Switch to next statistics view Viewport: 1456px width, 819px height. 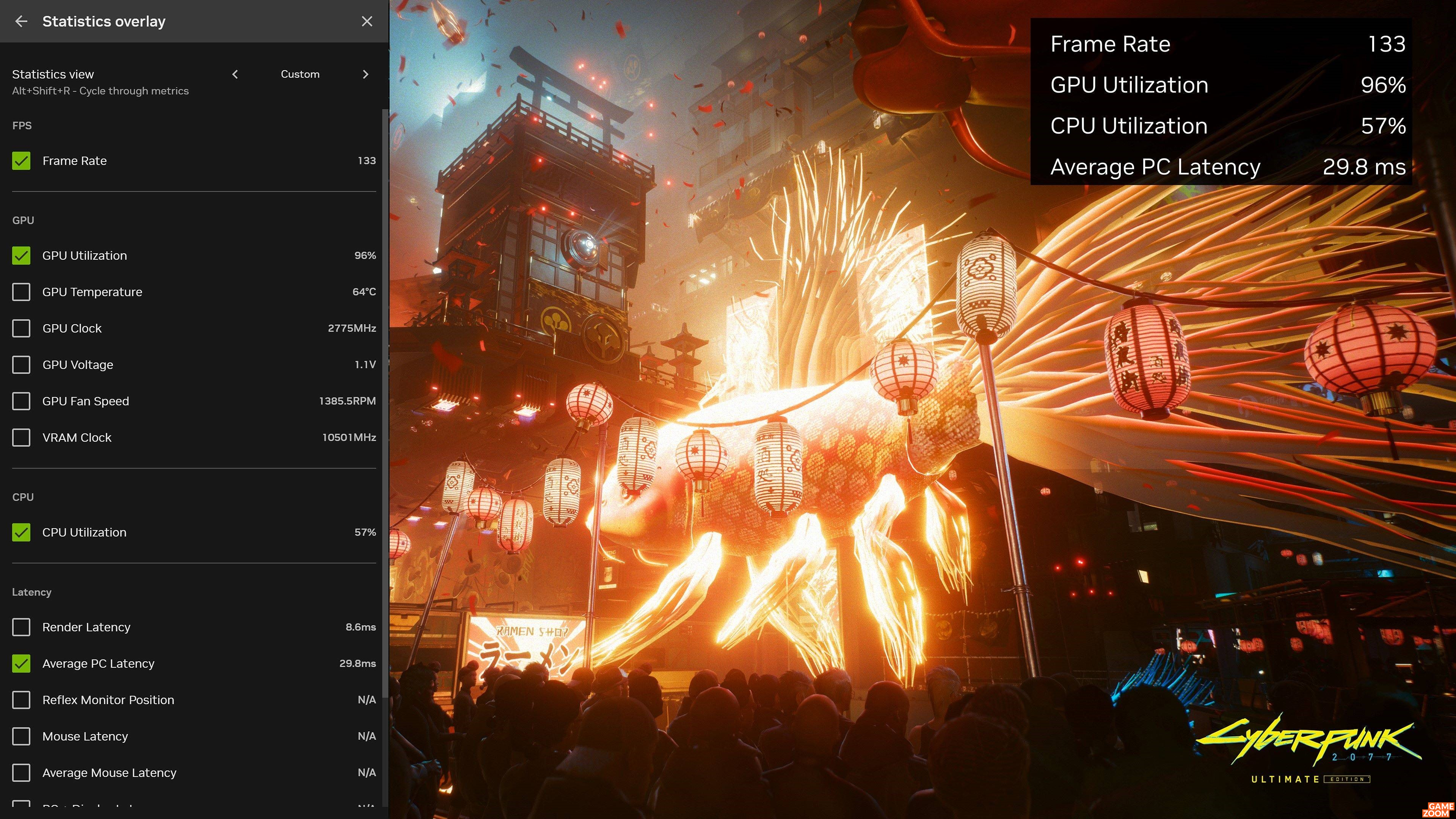pyautogui.click(x=365, y=74)
